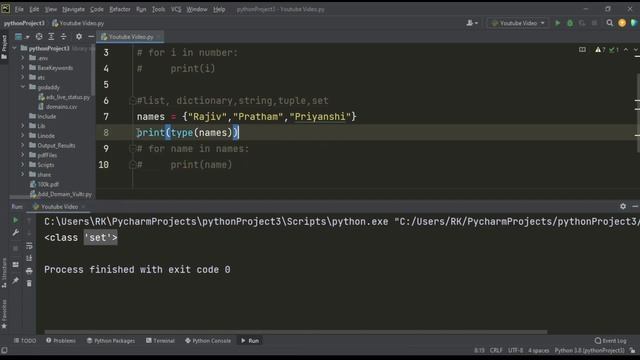Click the restore layout icon in Run panel

[x=16, y=264]
